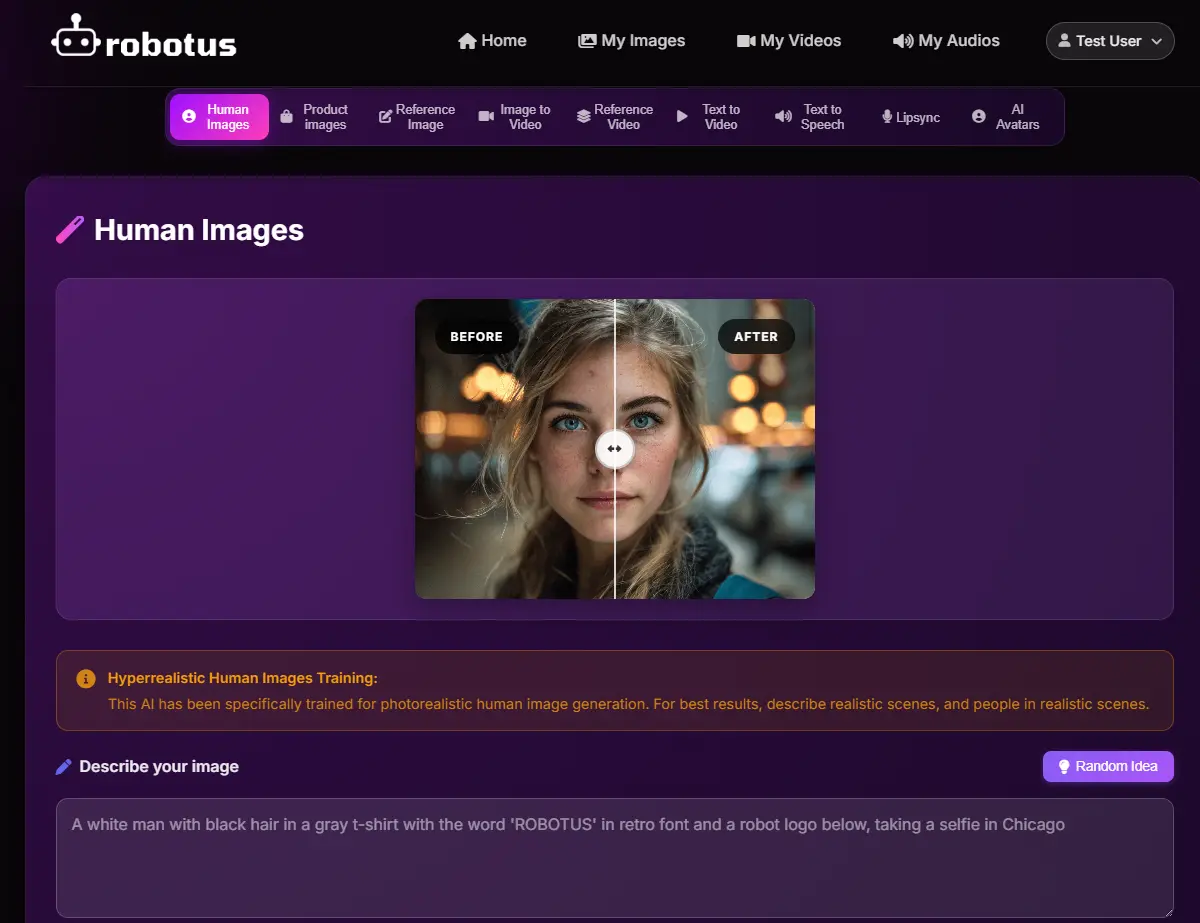Click the robotus robot logo
The height and width of the screenshot is (923, 1200).
(144, 37)
